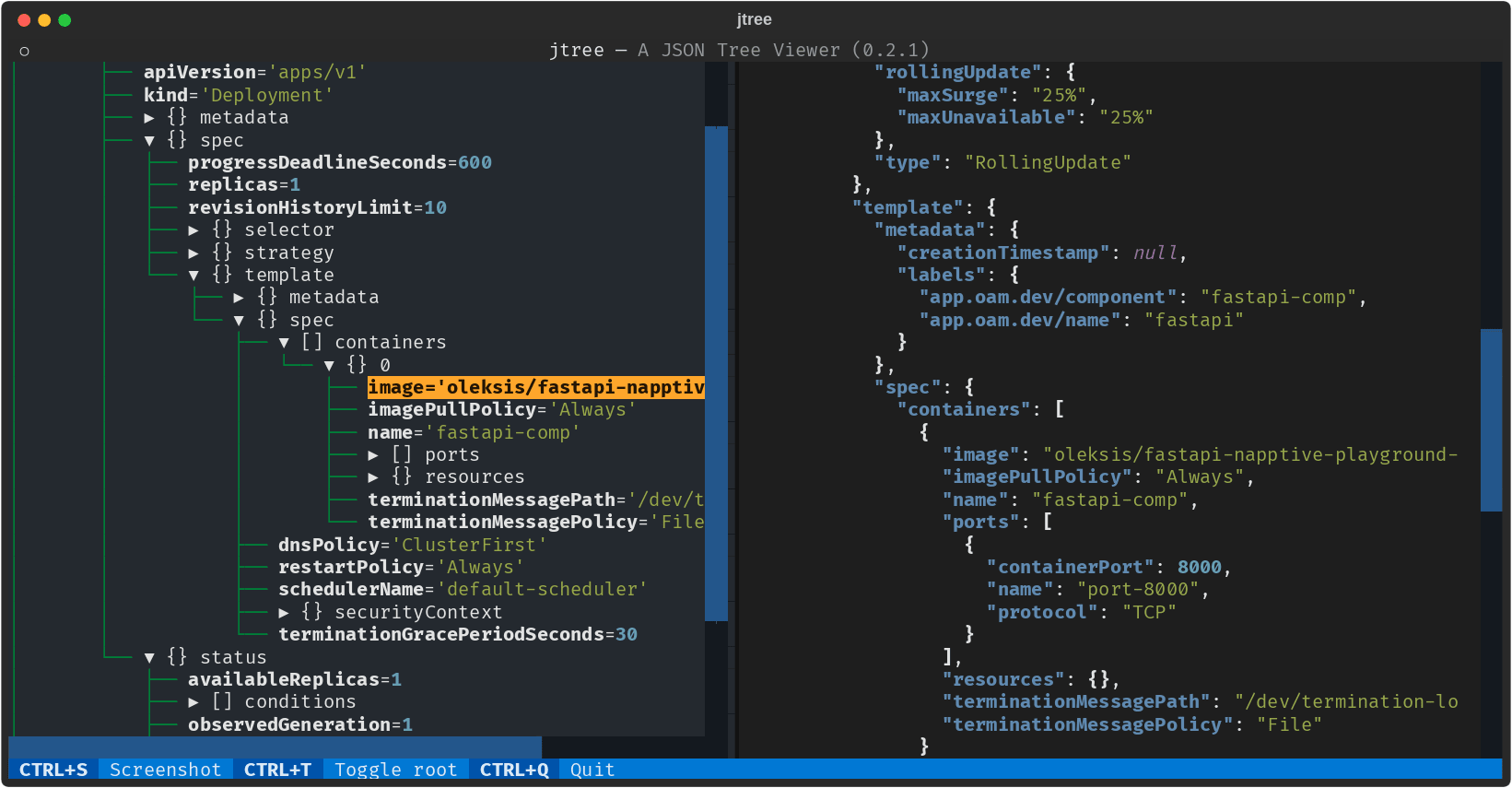Collapse container item 0
1512x788 pixels.
[329, 366]
